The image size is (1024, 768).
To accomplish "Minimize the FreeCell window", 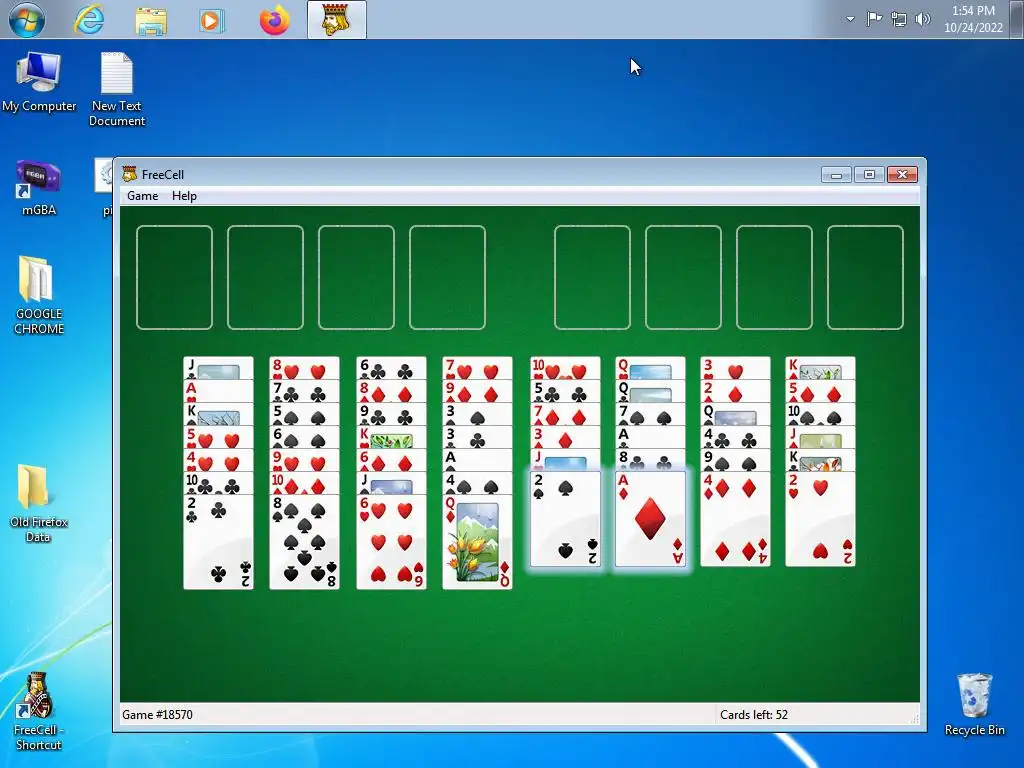I will [x=836, y=174].
